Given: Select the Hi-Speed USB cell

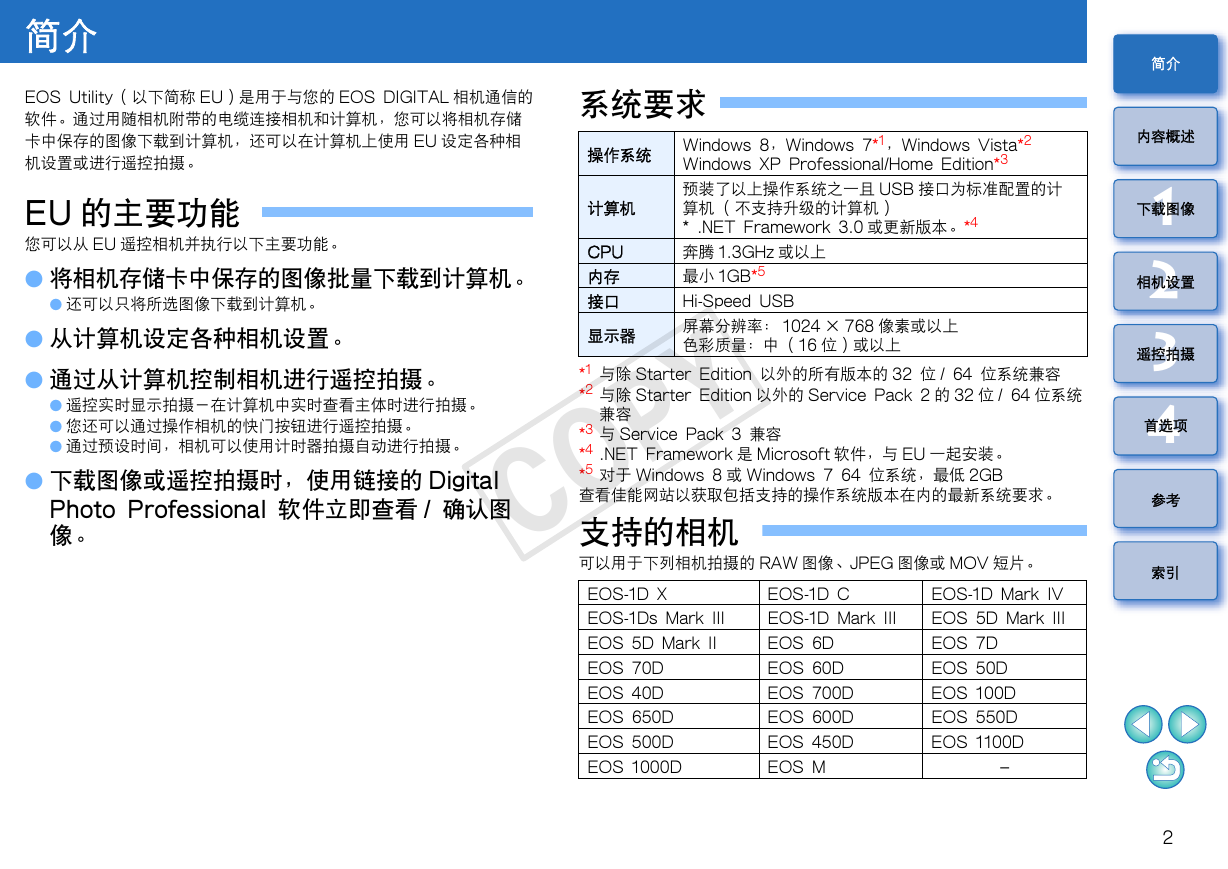Looking at the screenshot, I should point(882,301).
